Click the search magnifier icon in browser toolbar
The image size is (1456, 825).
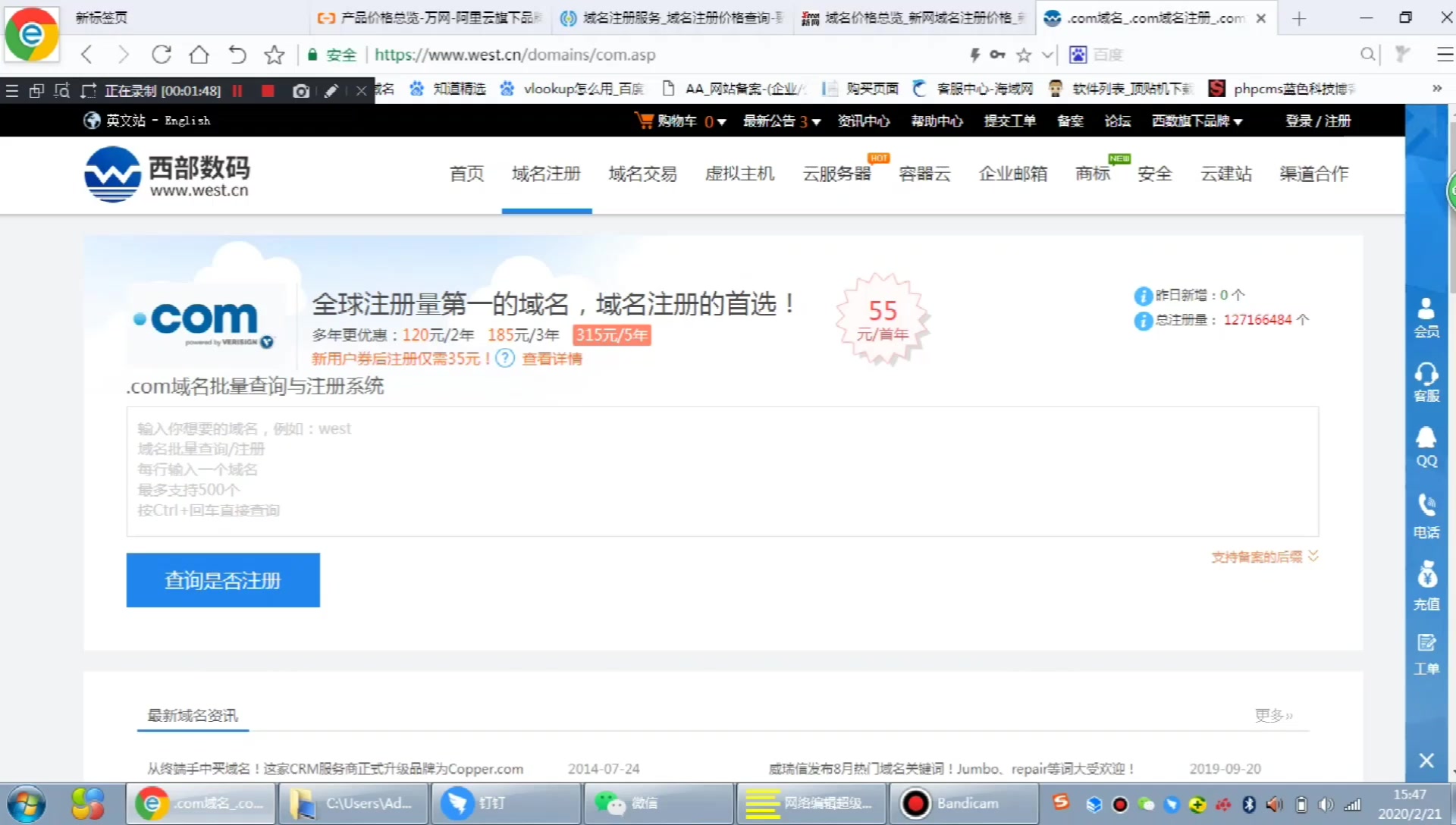tap(1367, 55)
